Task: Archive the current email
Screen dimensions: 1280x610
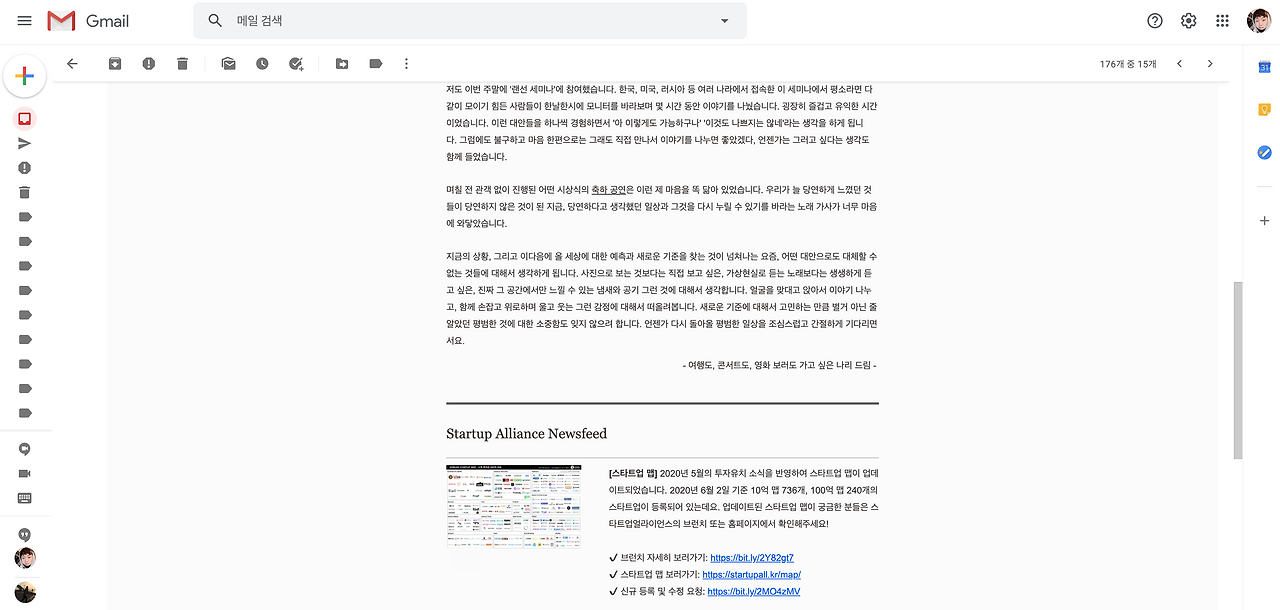Action: [x=114, y=62]
